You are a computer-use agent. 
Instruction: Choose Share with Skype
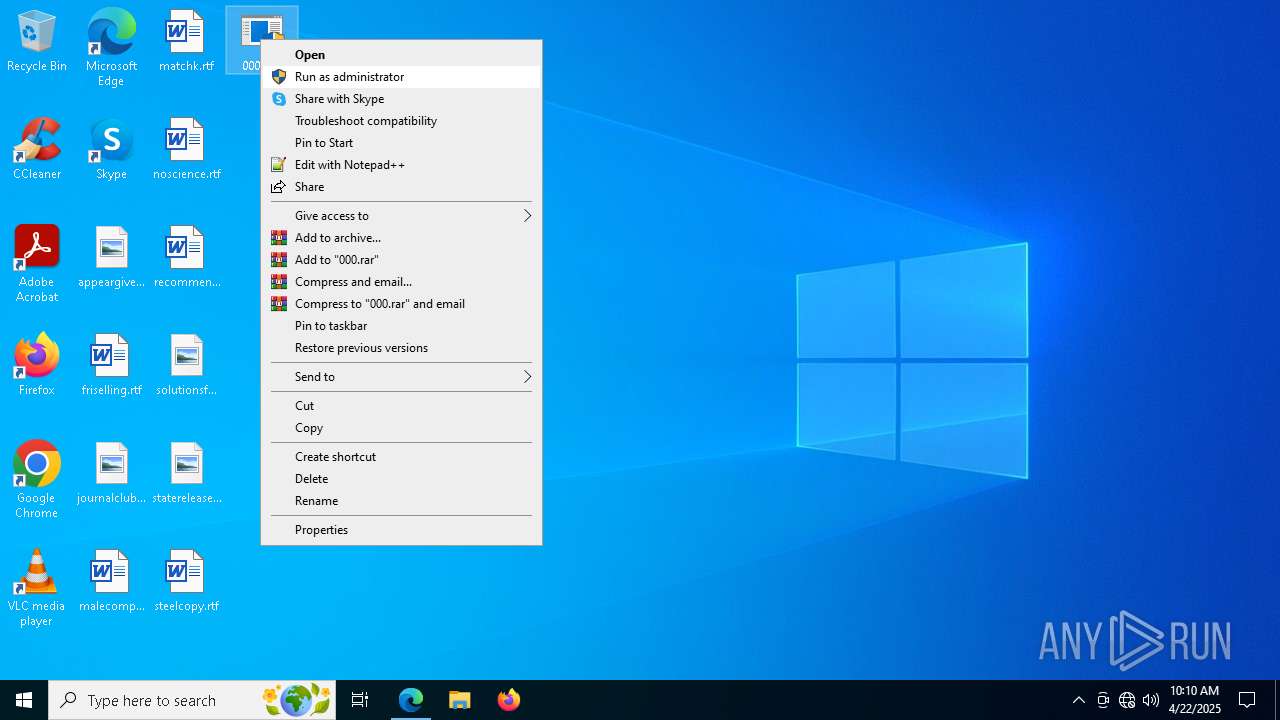click(401, 99)
